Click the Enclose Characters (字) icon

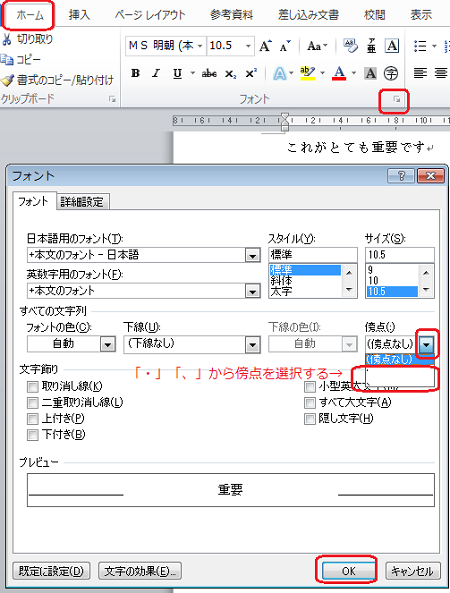pos(391,73)
